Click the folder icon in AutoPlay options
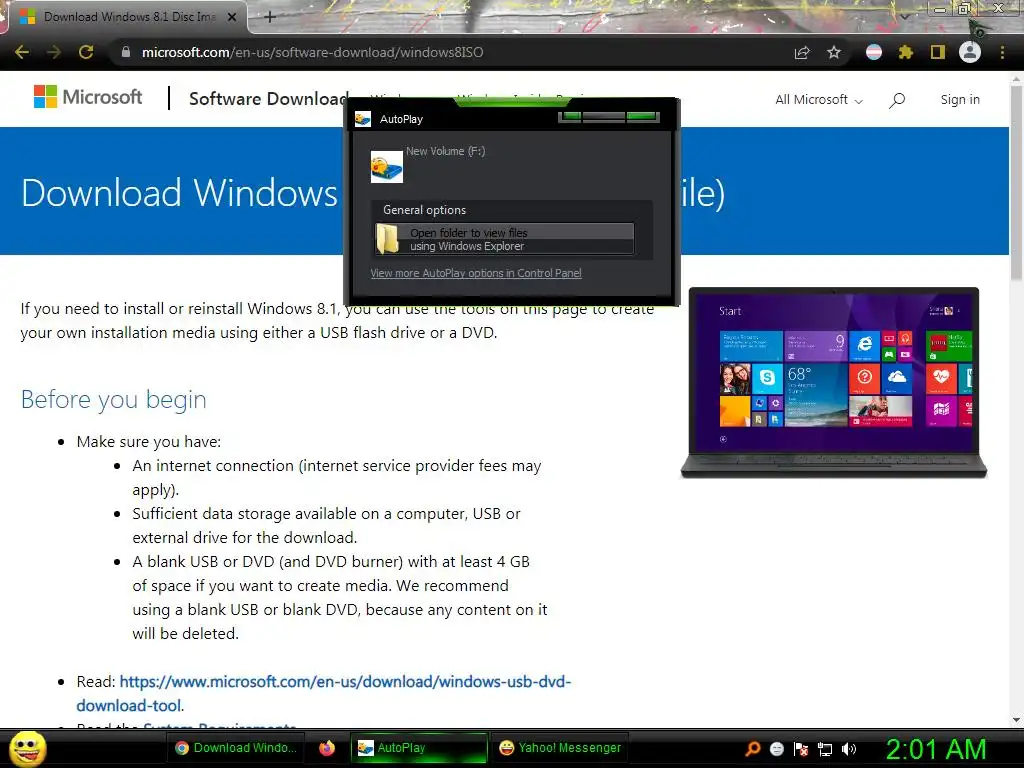This screenshot has width=1024, height=768. (388, 239)
